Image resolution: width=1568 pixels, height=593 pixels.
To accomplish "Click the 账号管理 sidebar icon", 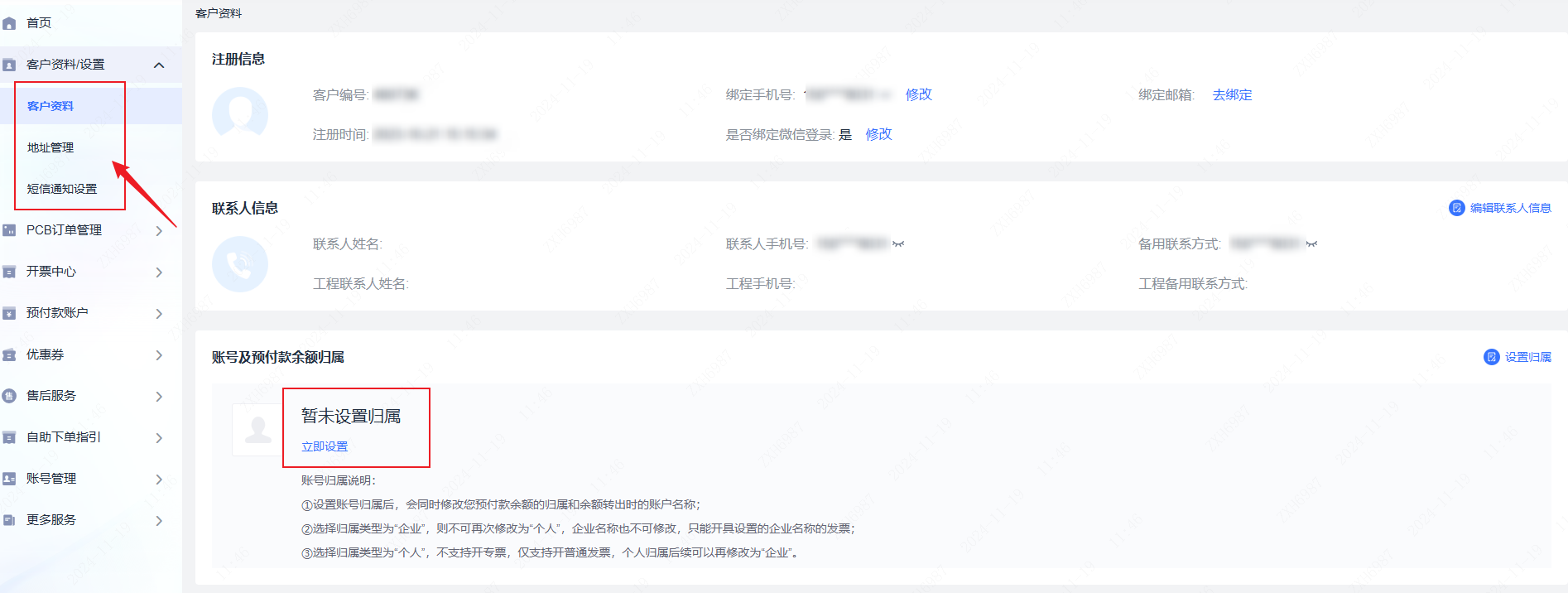I will click(x=9, y=479).
